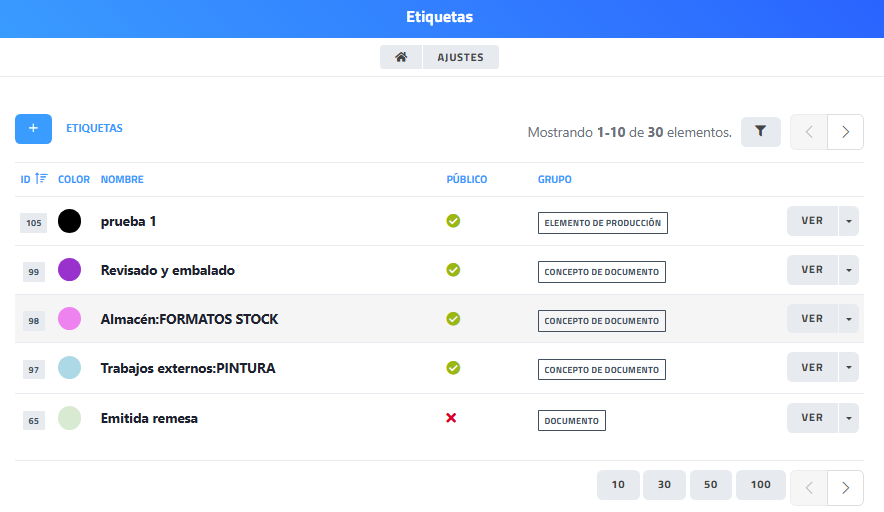Click the home icon breadcrumb
Viewport: 884px width, 512px height.
point(401,58)
